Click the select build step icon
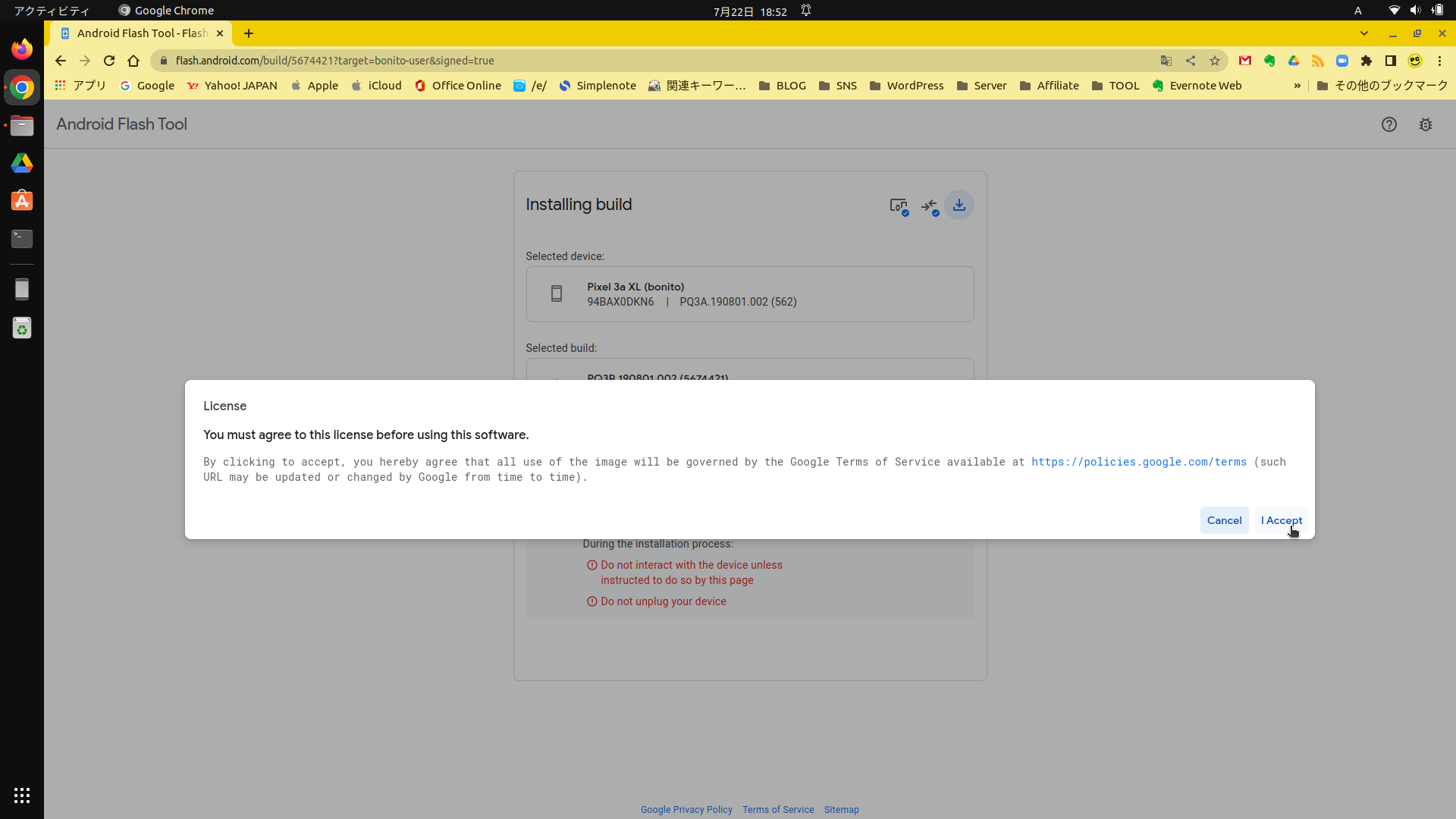1456x819 pixels. pyautogui.click(x=929, y=206)
